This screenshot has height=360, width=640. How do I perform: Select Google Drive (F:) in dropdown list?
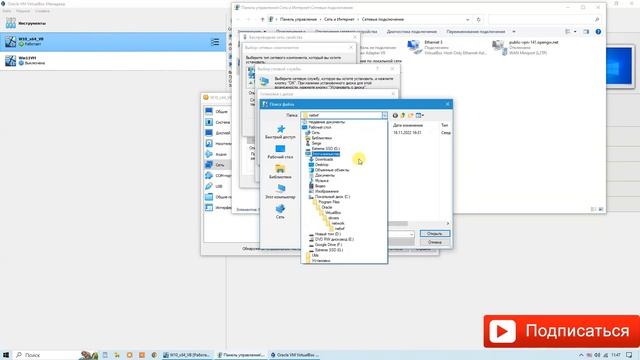click(329, 245)
